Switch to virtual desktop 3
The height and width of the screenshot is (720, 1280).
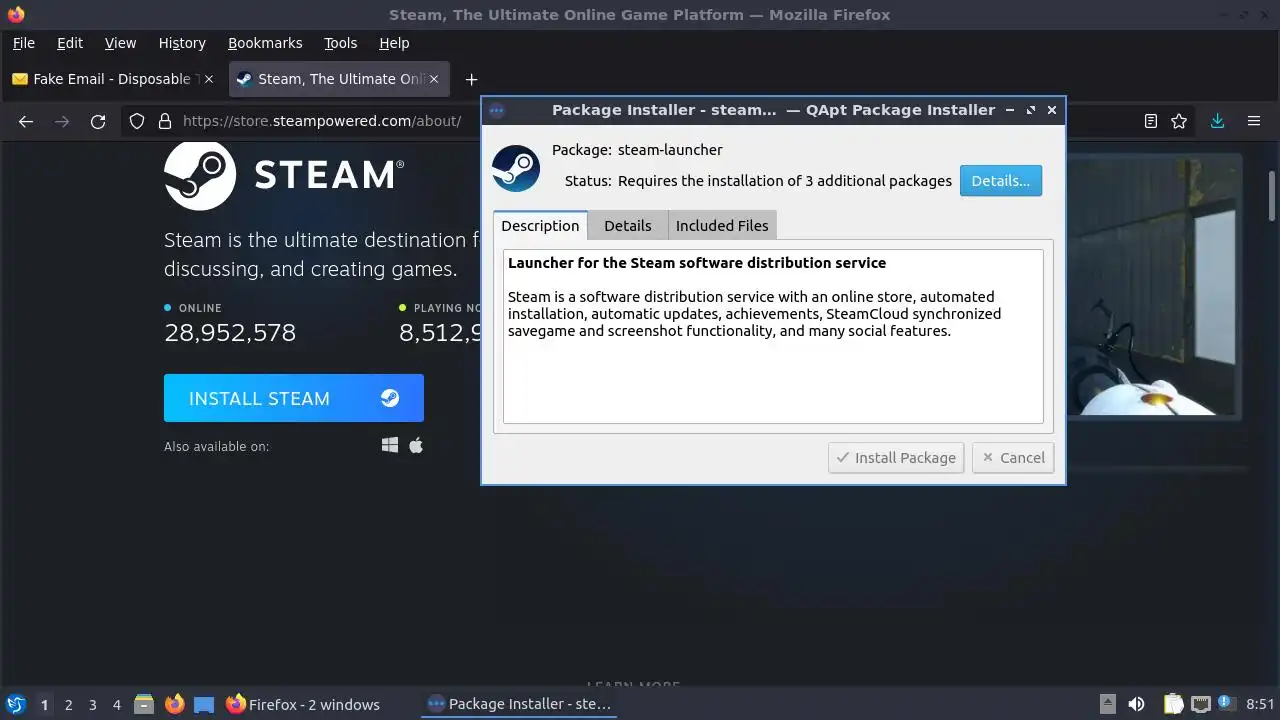tap(92, 704)
